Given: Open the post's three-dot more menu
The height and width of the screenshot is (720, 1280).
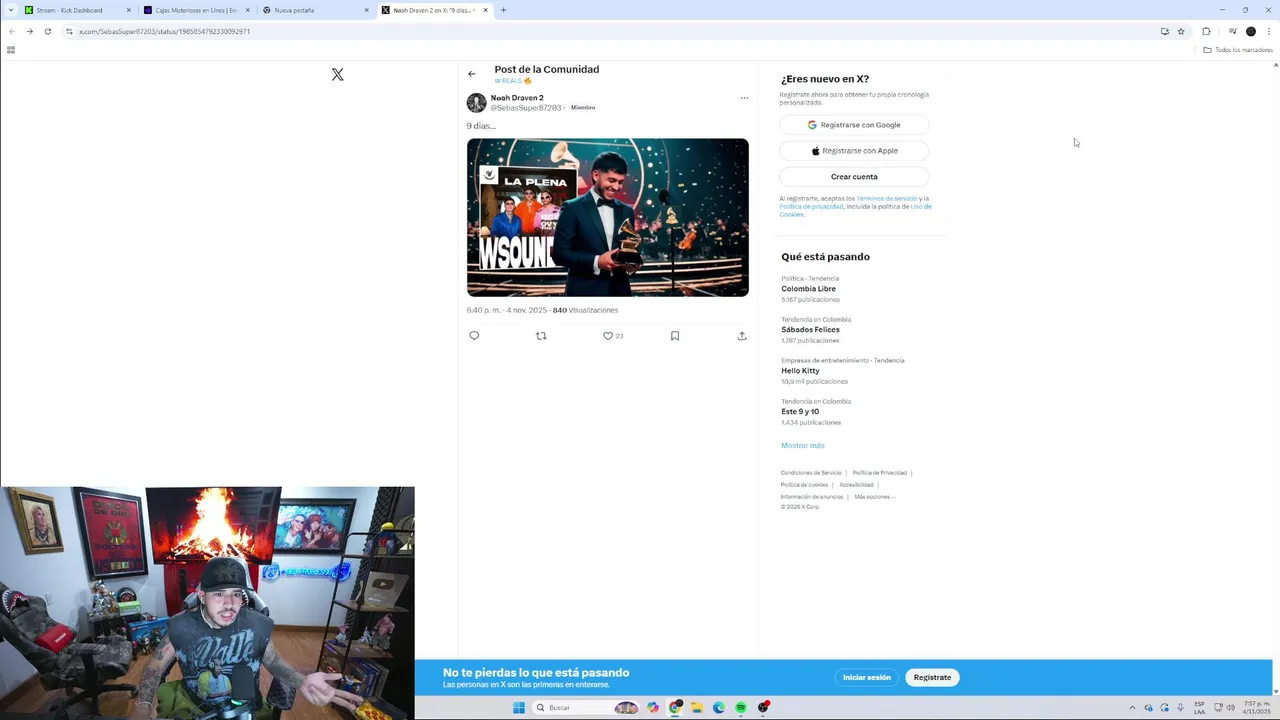Looking at the screenshot, I should tap(744, 98).
